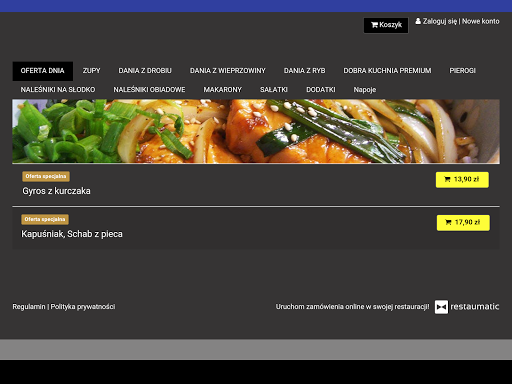Open the DODATKI category
The image size is (512, 384).
click(x=321, y=90)
